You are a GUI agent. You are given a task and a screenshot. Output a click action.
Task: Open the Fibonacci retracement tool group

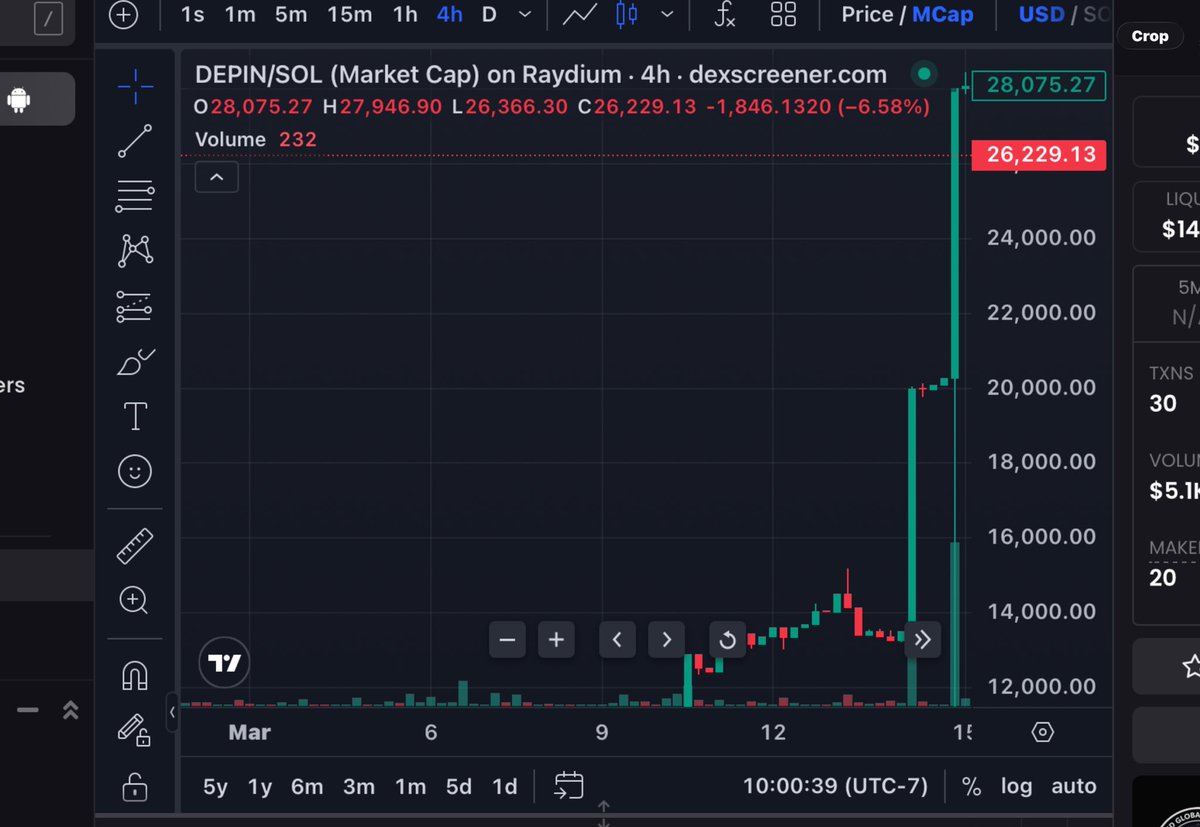coord(135,196)
